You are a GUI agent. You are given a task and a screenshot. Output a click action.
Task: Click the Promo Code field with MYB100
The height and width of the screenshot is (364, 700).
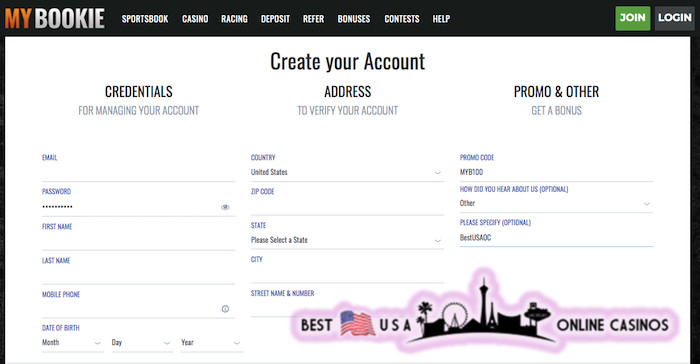(x=556, y=172)
